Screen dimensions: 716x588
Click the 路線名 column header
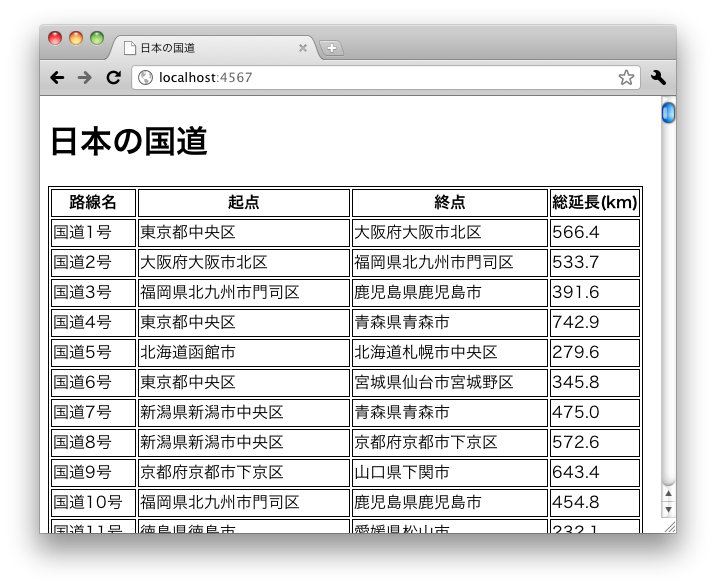tap(93, 202)
